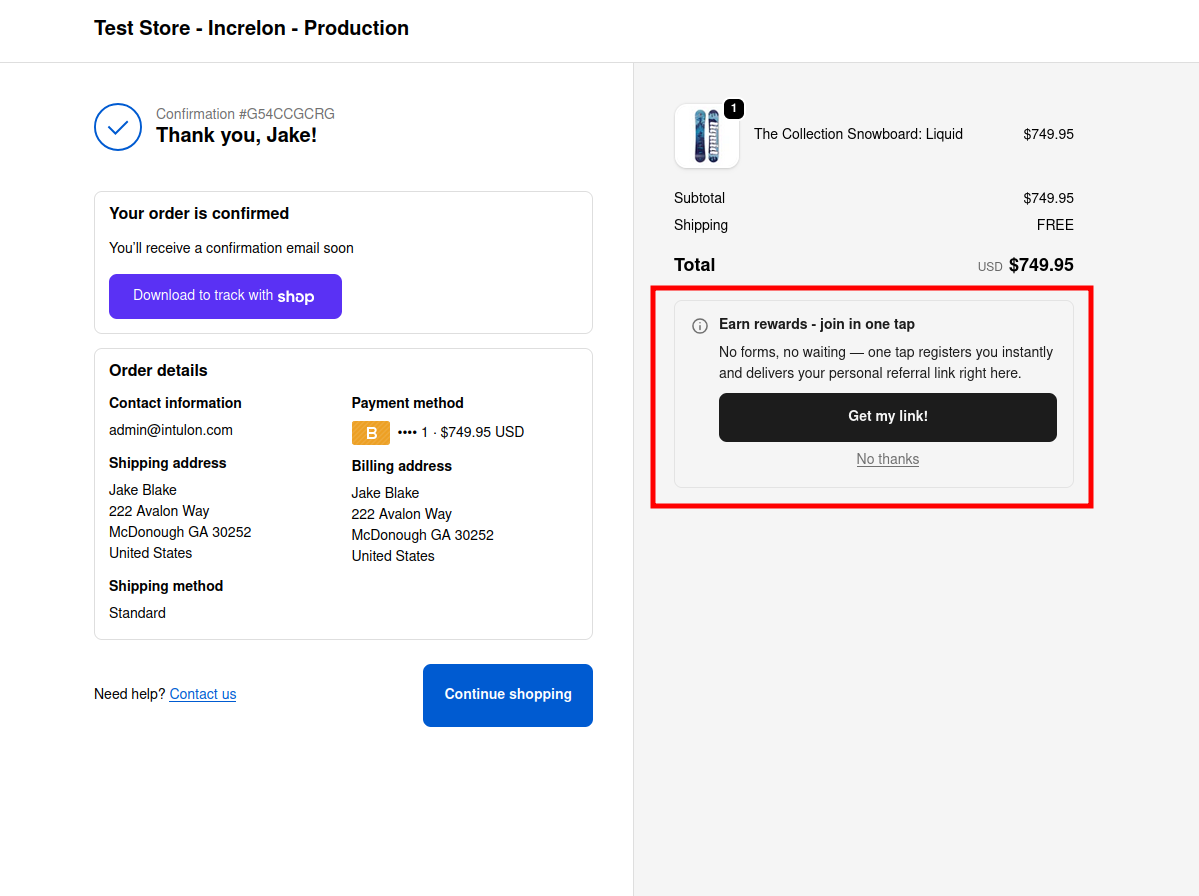Select confirmation number #G54CCGCRG text
1199x896 pixels.
click(x=287, y=114)
